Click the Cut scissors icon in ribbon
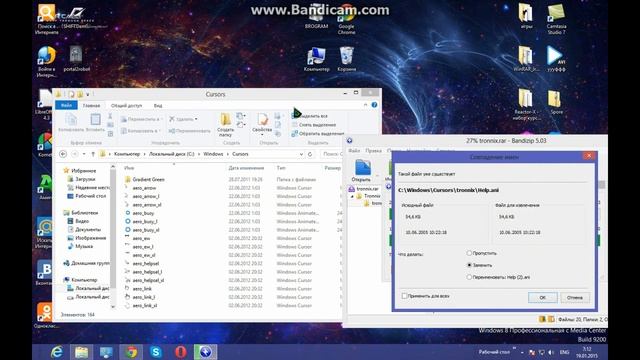 pos(110,116)
